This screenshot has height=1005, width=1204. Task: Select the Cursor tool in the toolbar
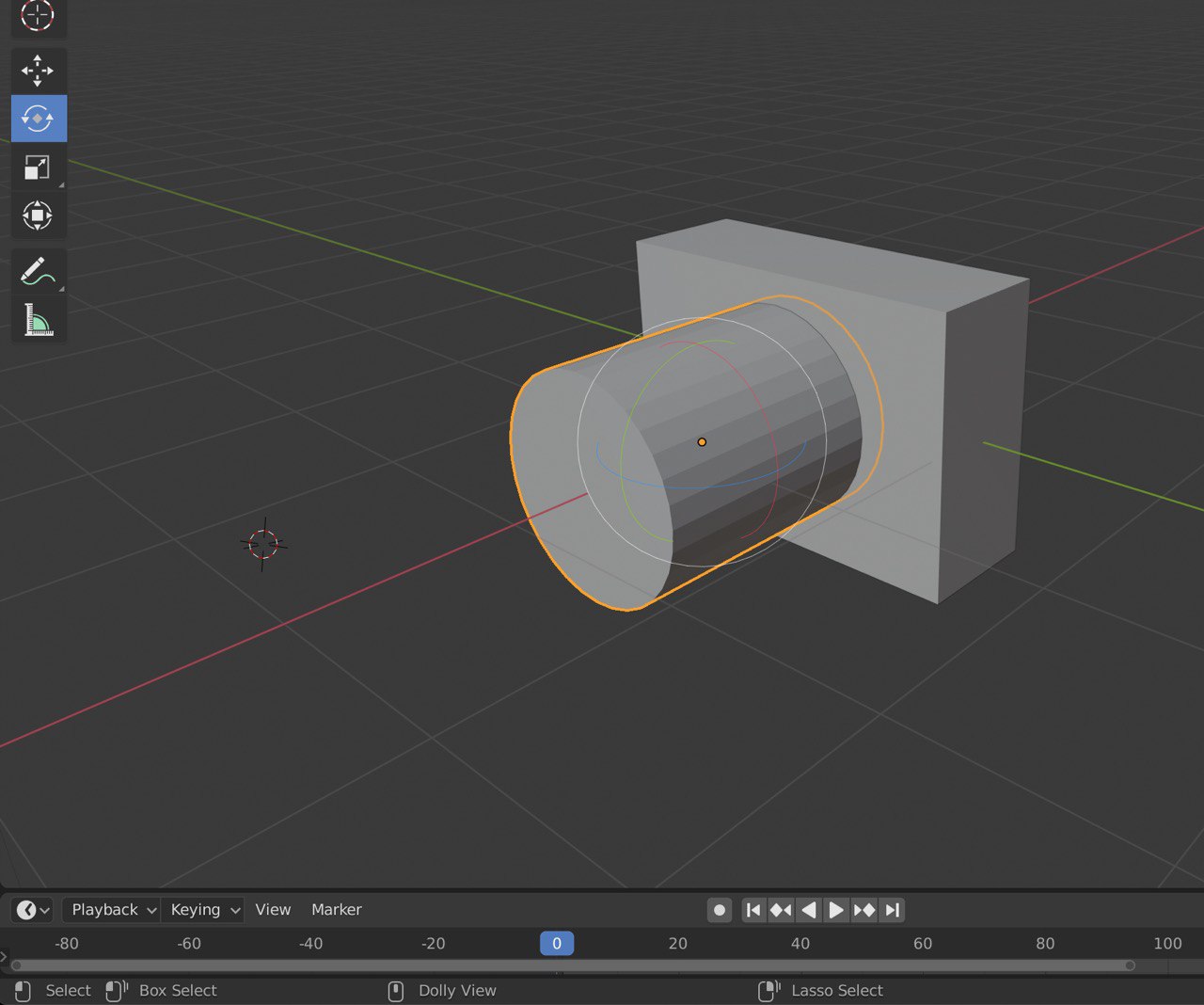coord(38,16)
